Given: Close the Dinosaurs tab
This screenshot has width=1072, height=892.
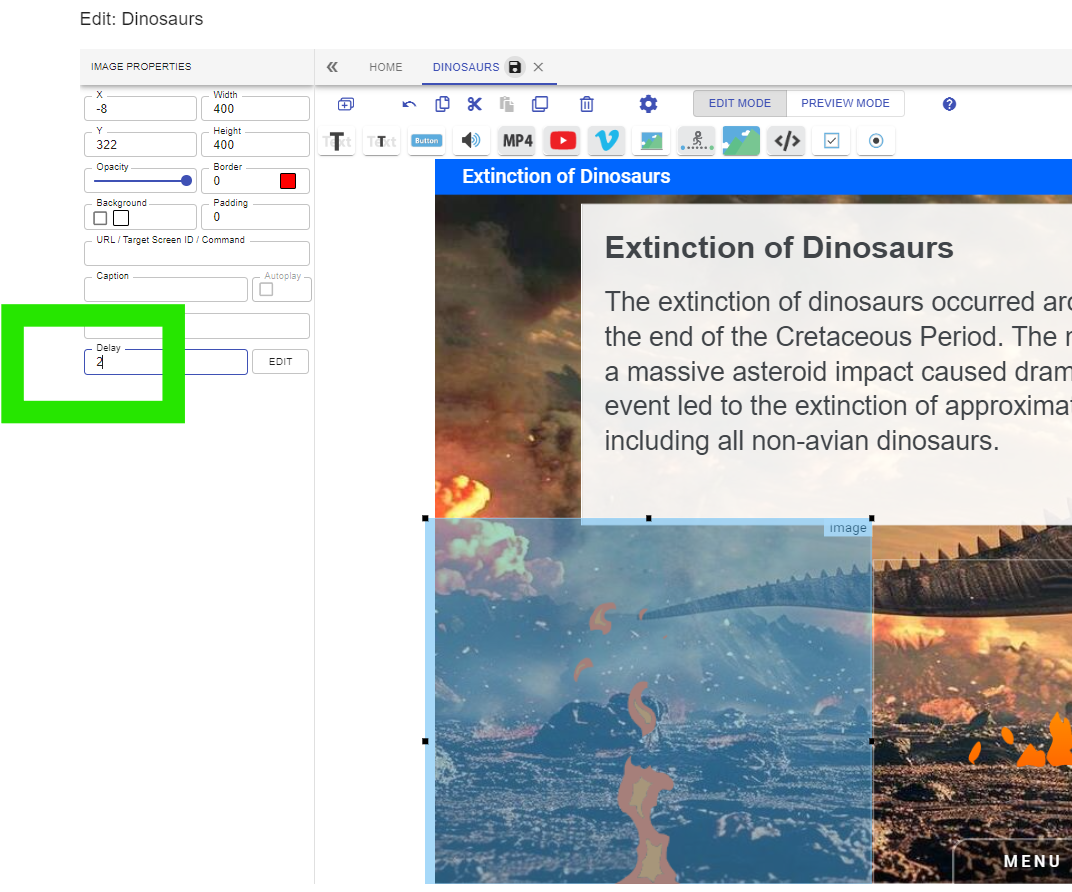Looking at the screenshot, I should click(x=539, y=67).
